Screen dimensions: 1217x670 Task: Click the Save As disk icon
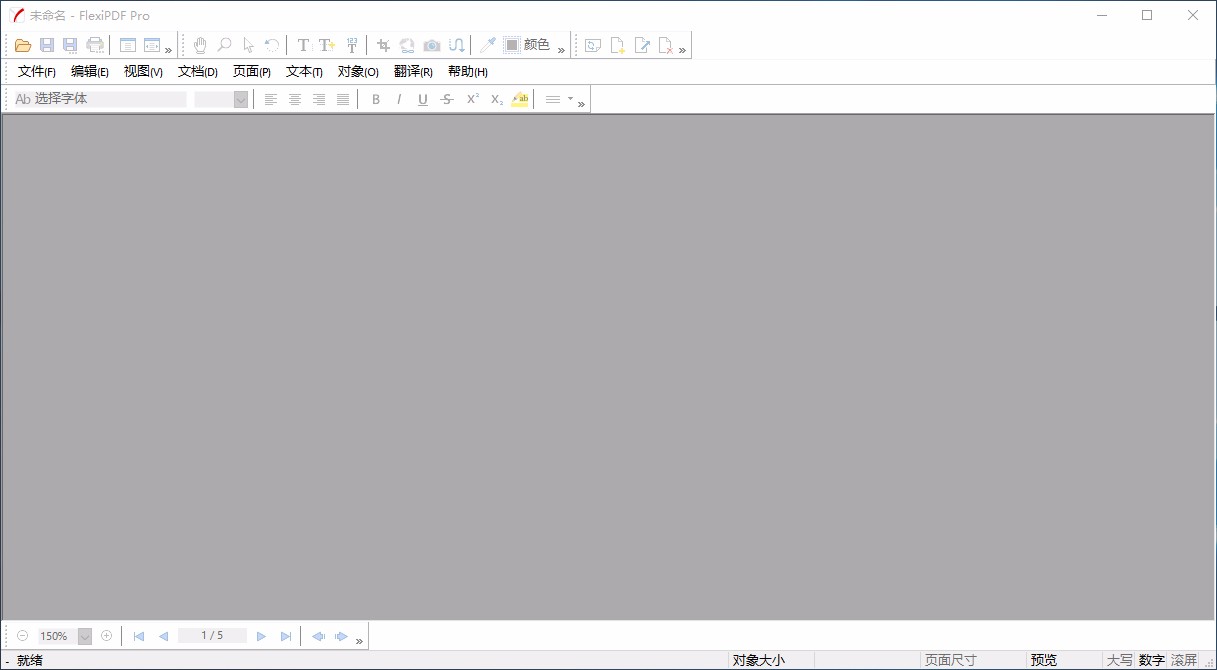(70, 45)
